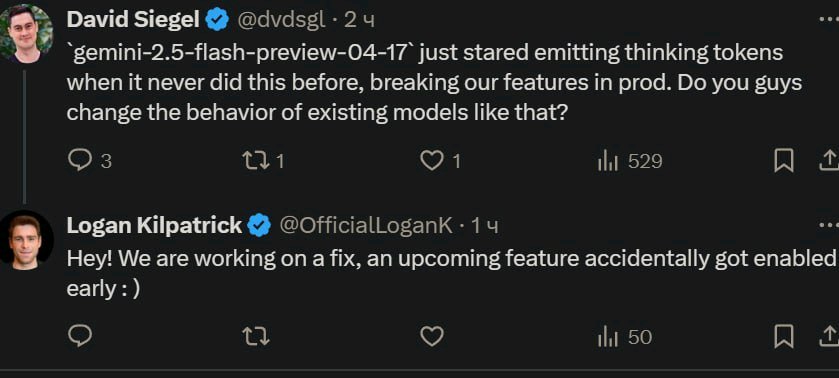
Task: Open the @dvdsgl handle link
Action: (x=280, y=20)
